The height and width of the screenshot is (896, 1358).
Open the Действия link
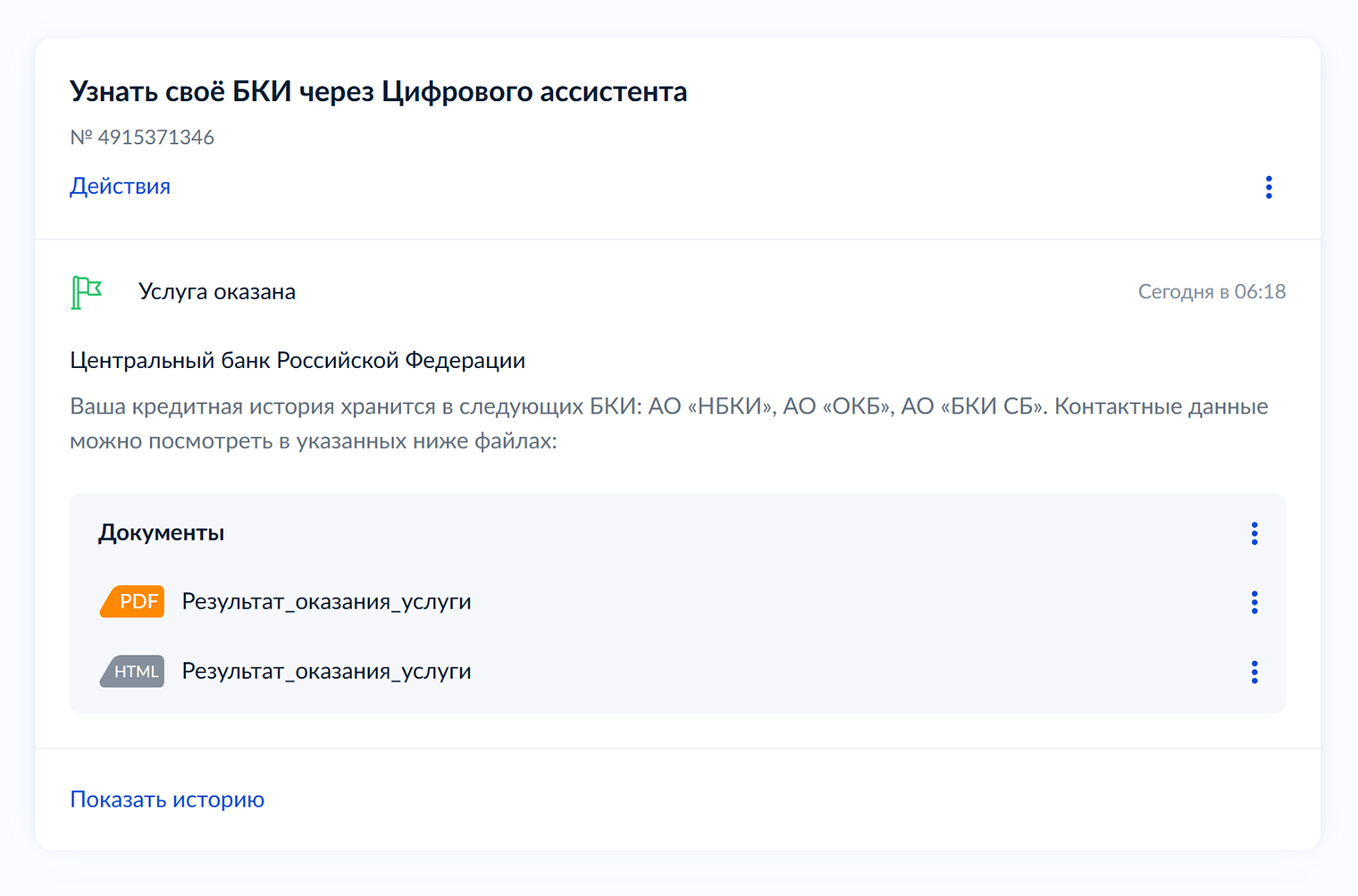pyautogui.click(x=120, y=186)
